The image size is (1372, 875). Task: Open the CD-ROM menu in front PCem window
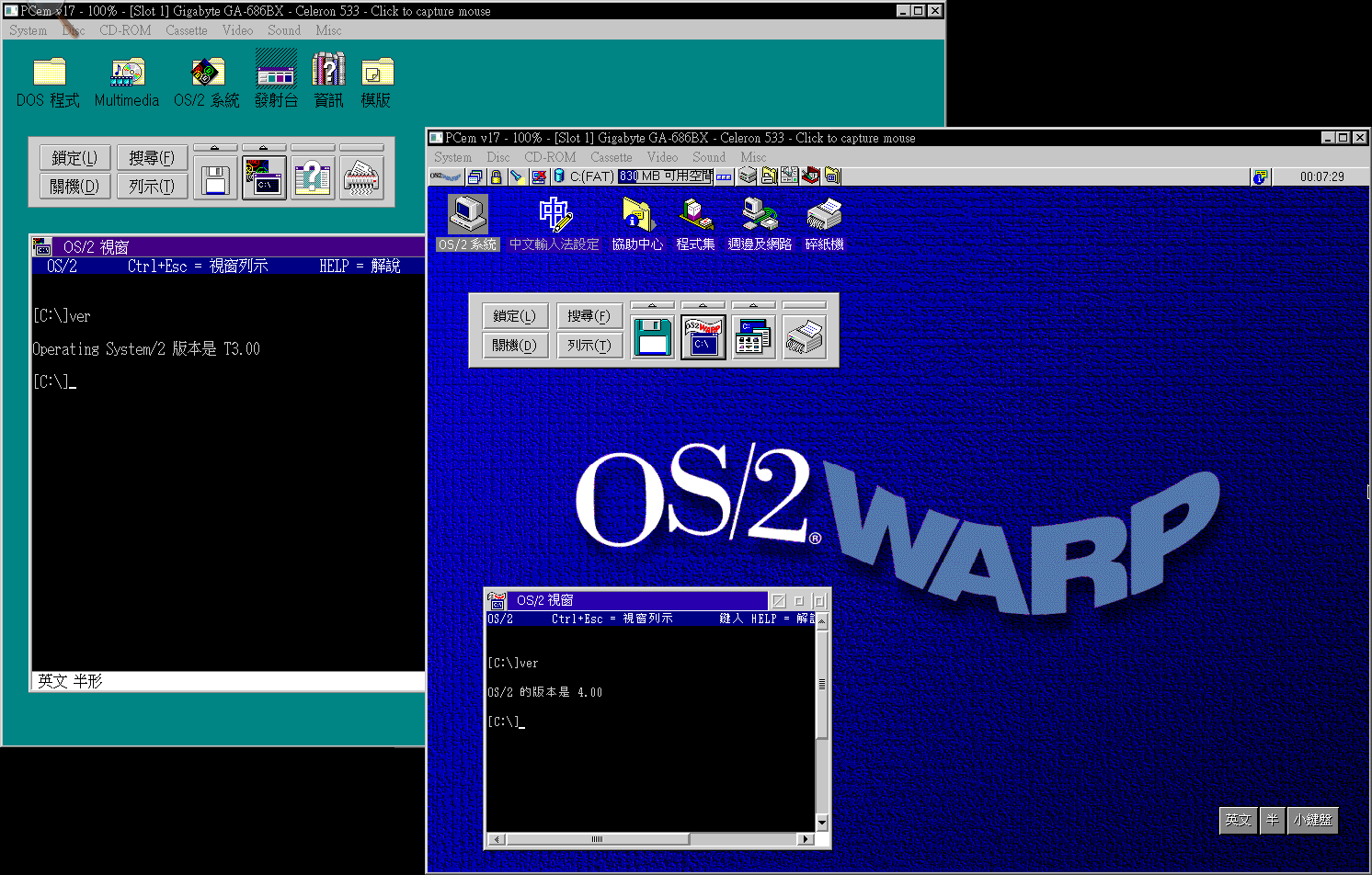point(550,157)
